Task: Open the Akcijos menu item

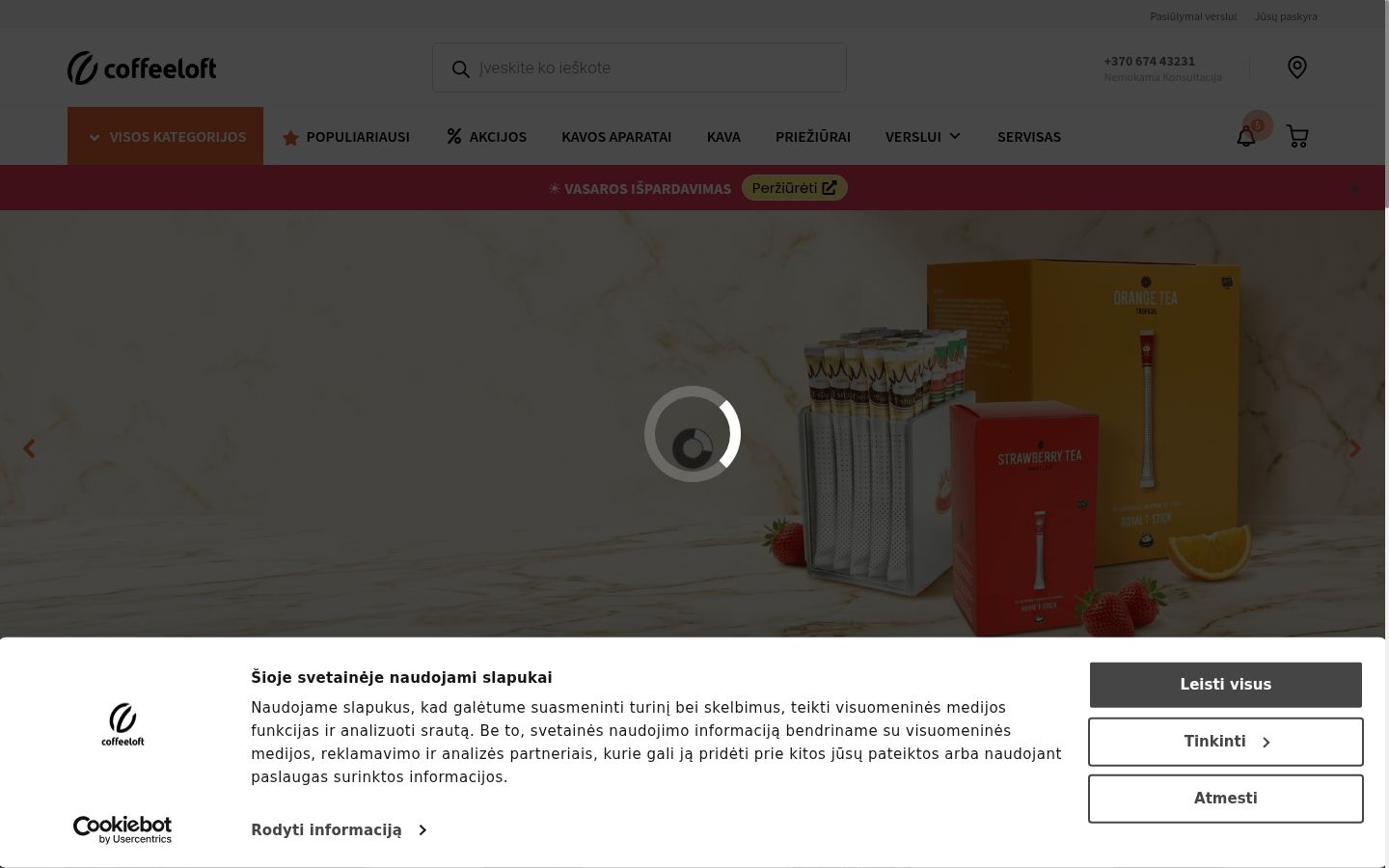Action: (487, 137)
